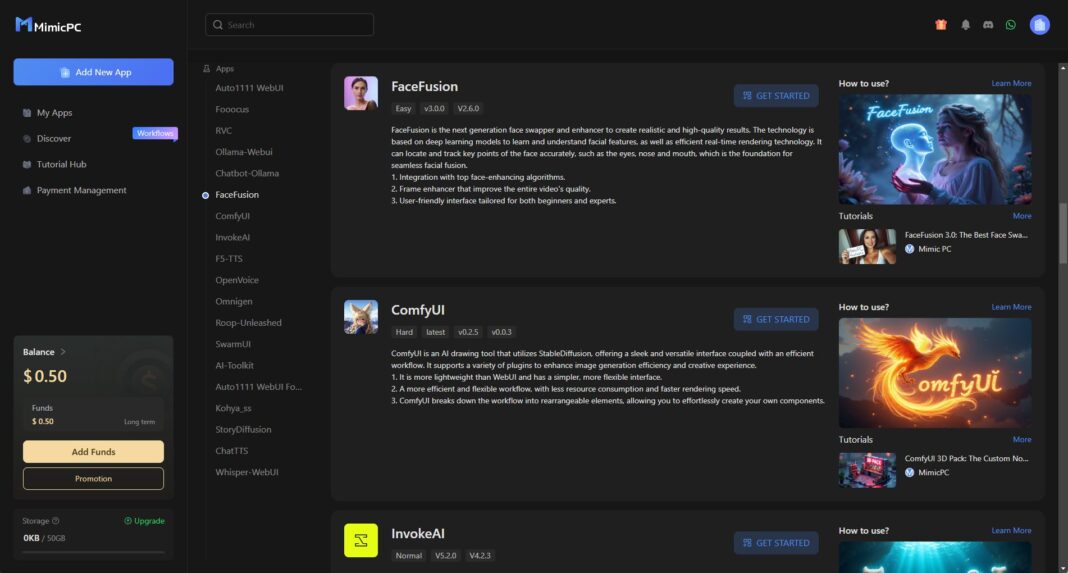This screenshot has width=1068, height=573.
Task: Select Auto1111 WebUI in apps list
Action: (249, 88)
